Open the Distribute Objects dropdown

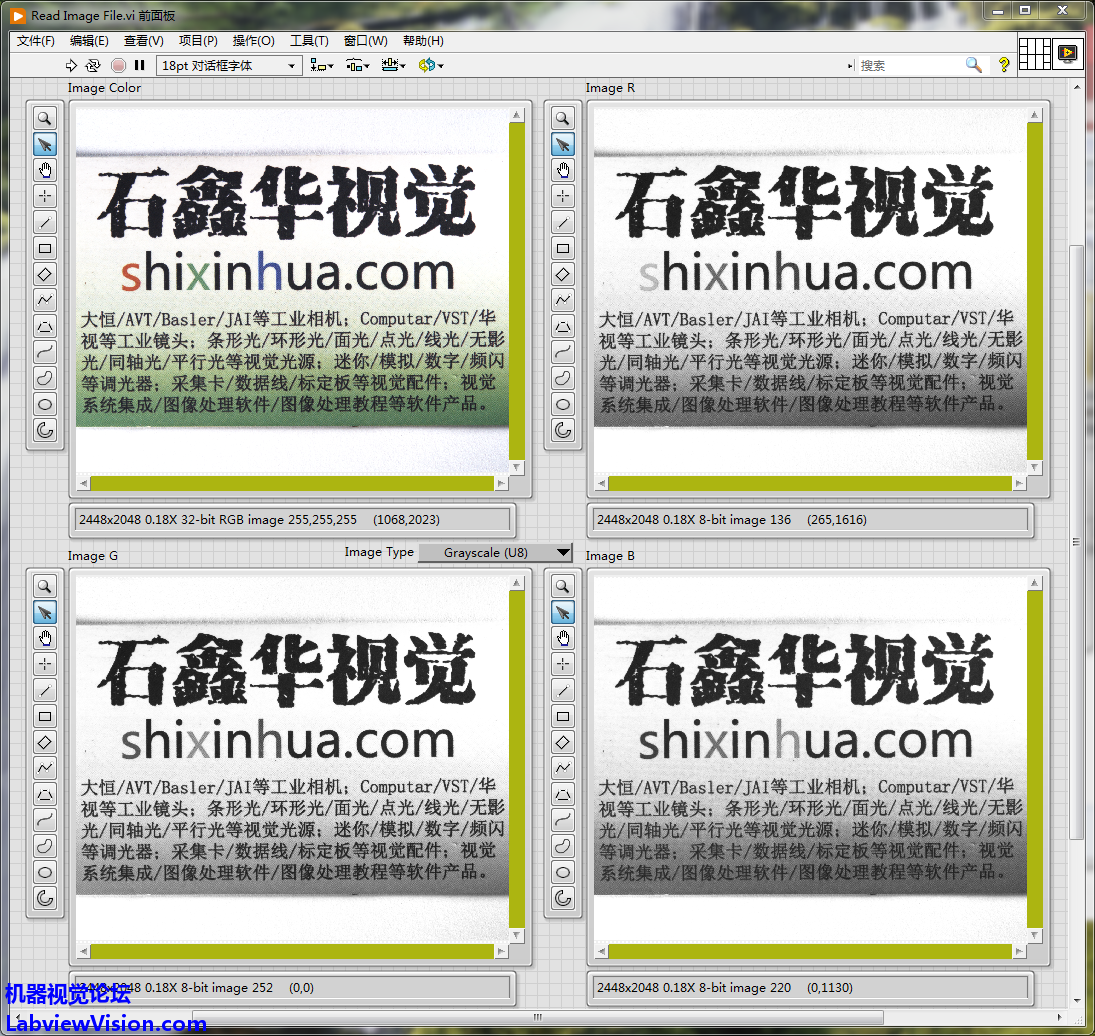[358, 65]
